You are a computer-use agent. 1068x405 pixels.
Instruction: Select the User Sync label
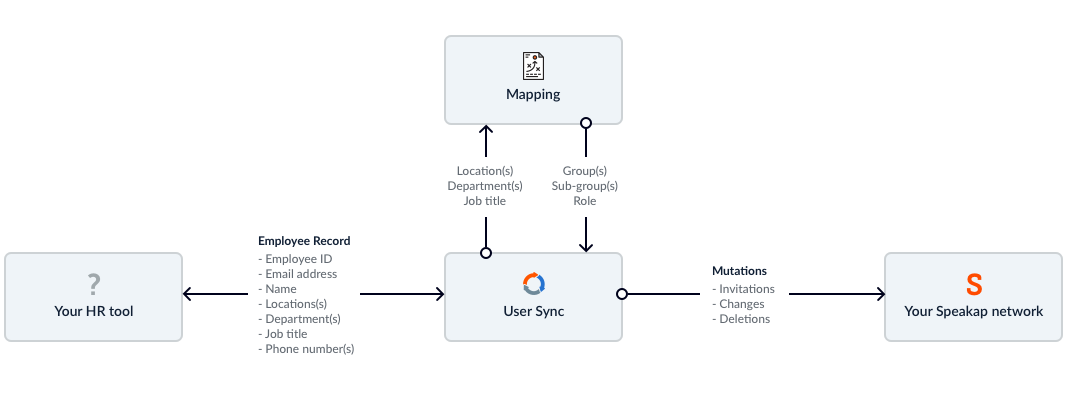534,312
